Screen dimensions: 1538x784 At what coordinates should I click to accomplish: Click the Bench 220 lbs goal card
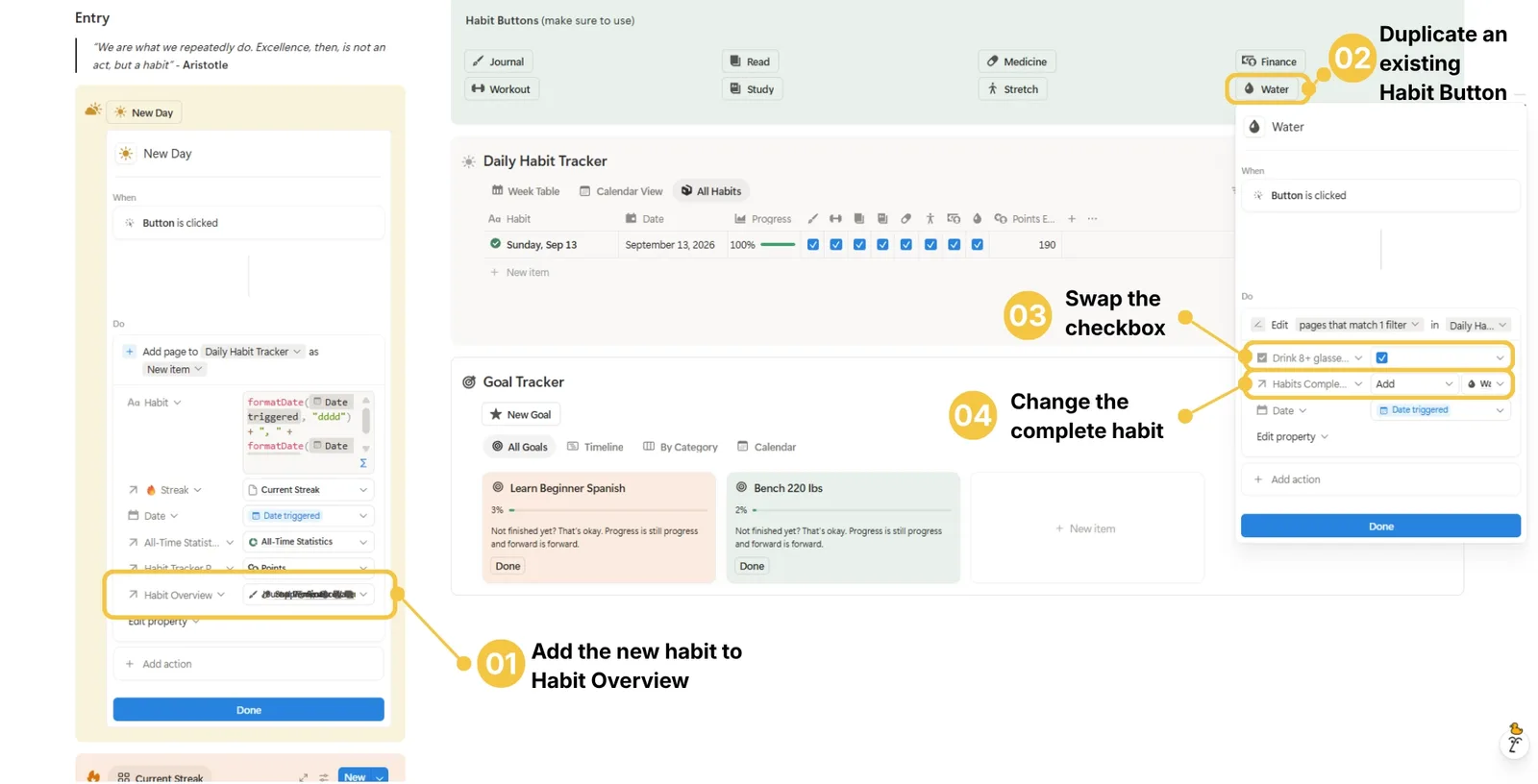843,527
